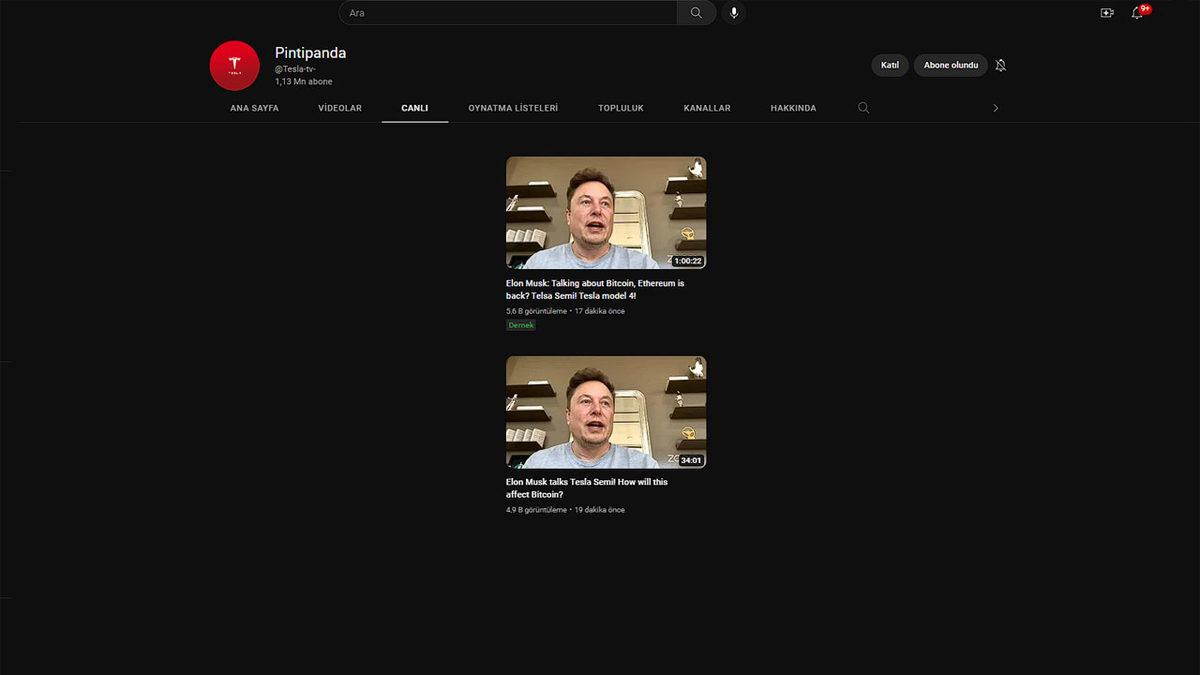Open the HAKKINDA tab
Viewport: 1200px width, 675px height.
pyautogui.click(x=793, y=107)
